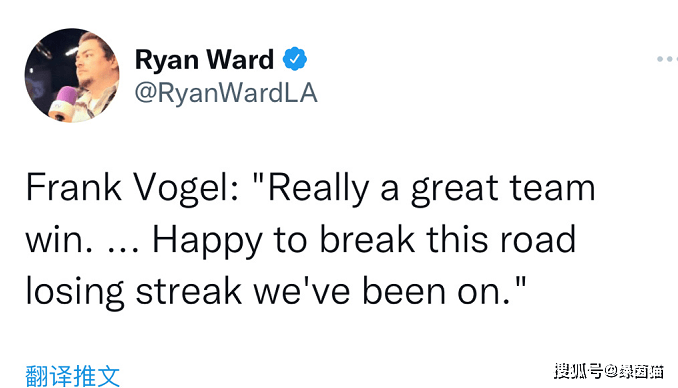The image size is (678, 388).
Task: Click the purple microphone in the avatar
Action: 63,103
